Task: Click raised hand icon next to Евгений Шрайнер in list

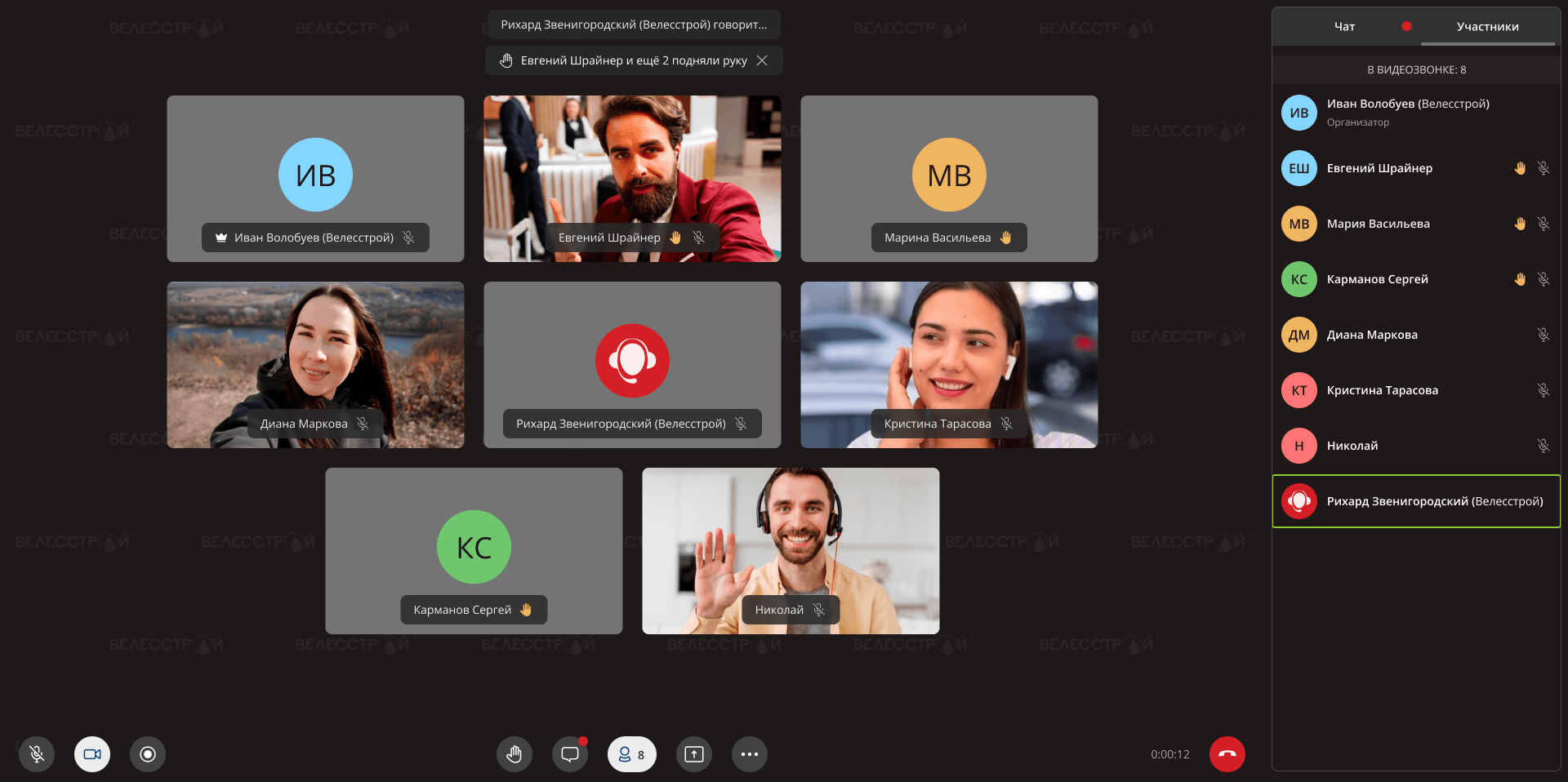Action: [1520, 168]
